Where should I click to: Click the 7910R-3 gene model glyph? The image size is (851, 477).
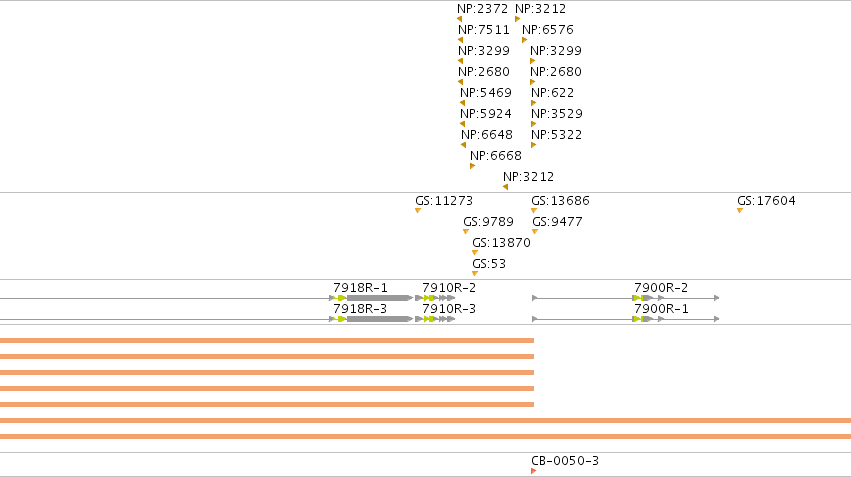[435, 319]
